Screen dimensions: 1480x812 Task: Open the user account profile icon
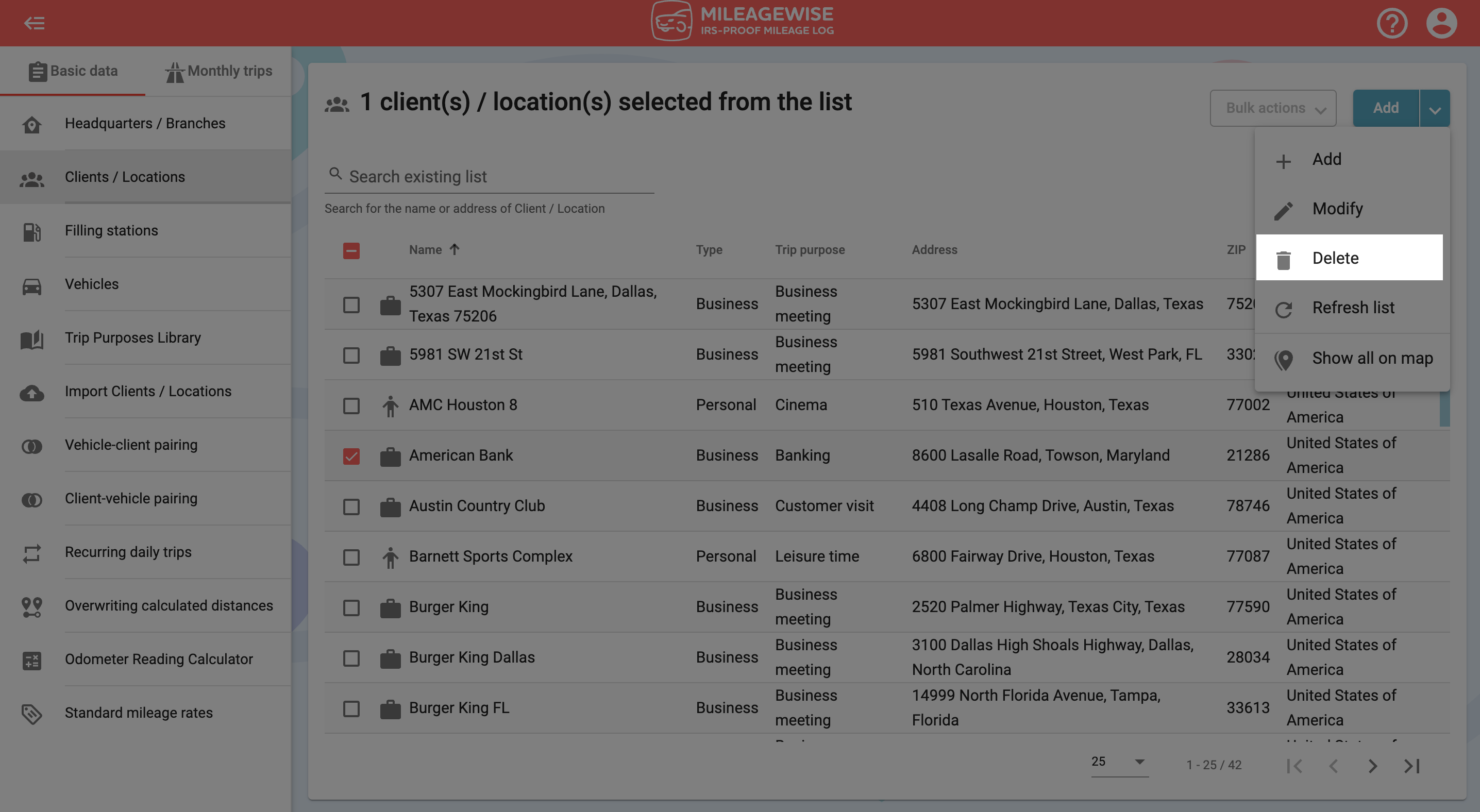coord(1441,23)
